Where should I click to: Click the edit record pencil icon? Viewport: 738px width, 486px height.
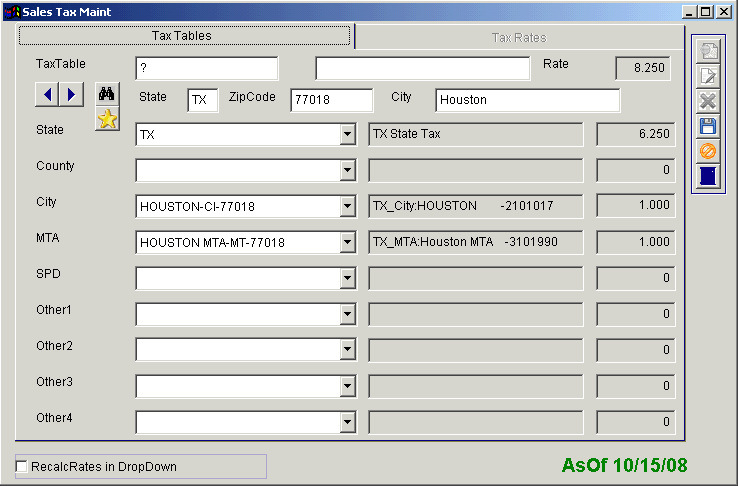point(708,76)
